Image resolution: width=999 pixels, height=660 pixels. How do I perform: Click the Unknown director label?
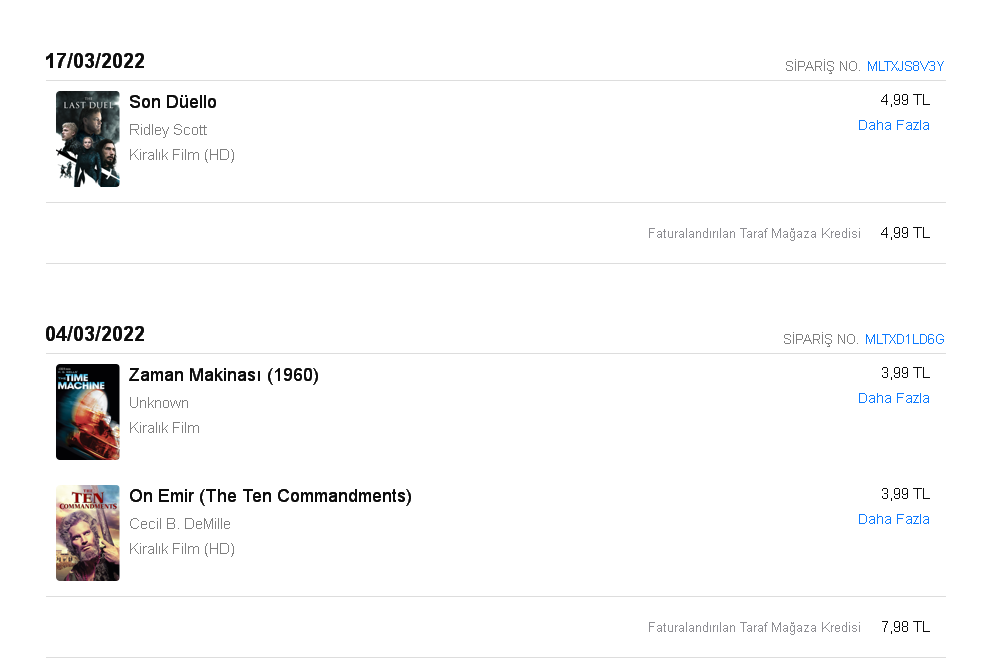point(159,403)
